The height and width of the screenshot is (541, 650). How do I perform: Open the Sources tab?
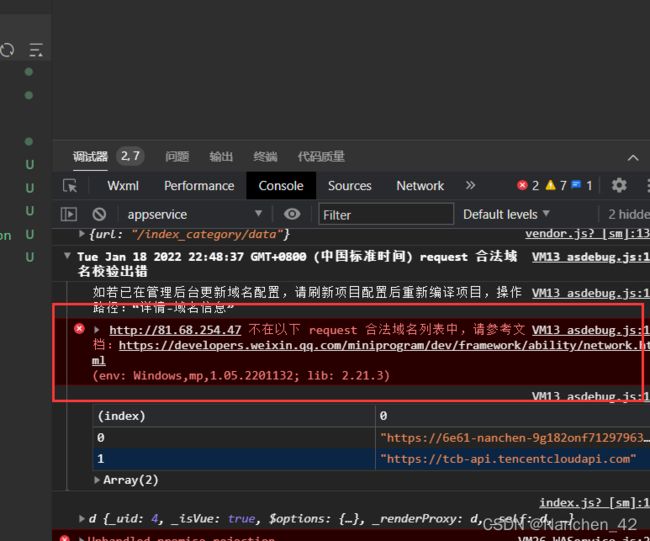[349, 186]
